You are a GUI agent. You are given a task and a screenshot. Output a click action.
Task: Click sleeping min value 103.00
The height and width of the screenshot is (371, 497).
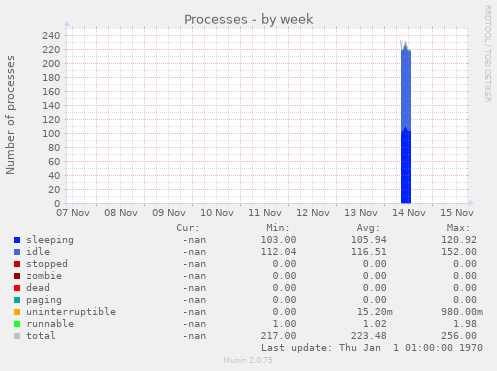click(x=278, y=240)
